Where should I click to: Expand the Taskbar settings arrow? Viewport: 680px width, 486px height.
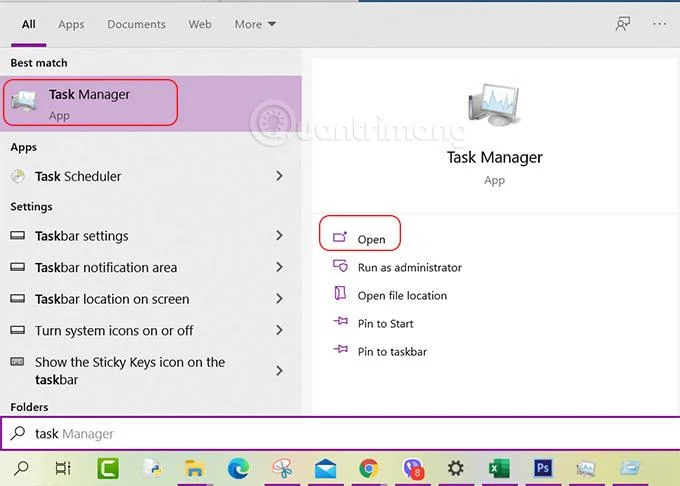coord(279,235)
